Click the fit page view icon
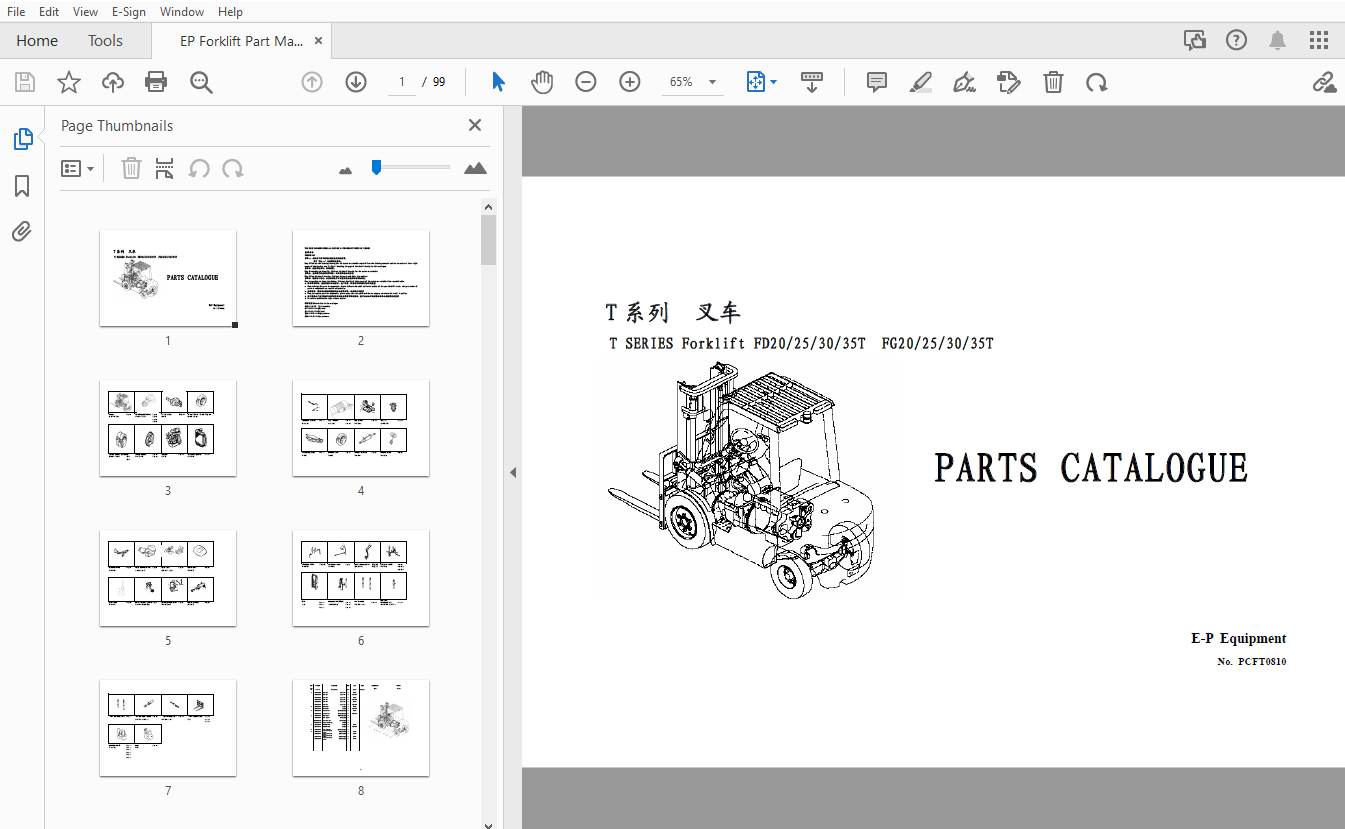1345x829 pixels. pyautogui.click(x=756, y=82)
